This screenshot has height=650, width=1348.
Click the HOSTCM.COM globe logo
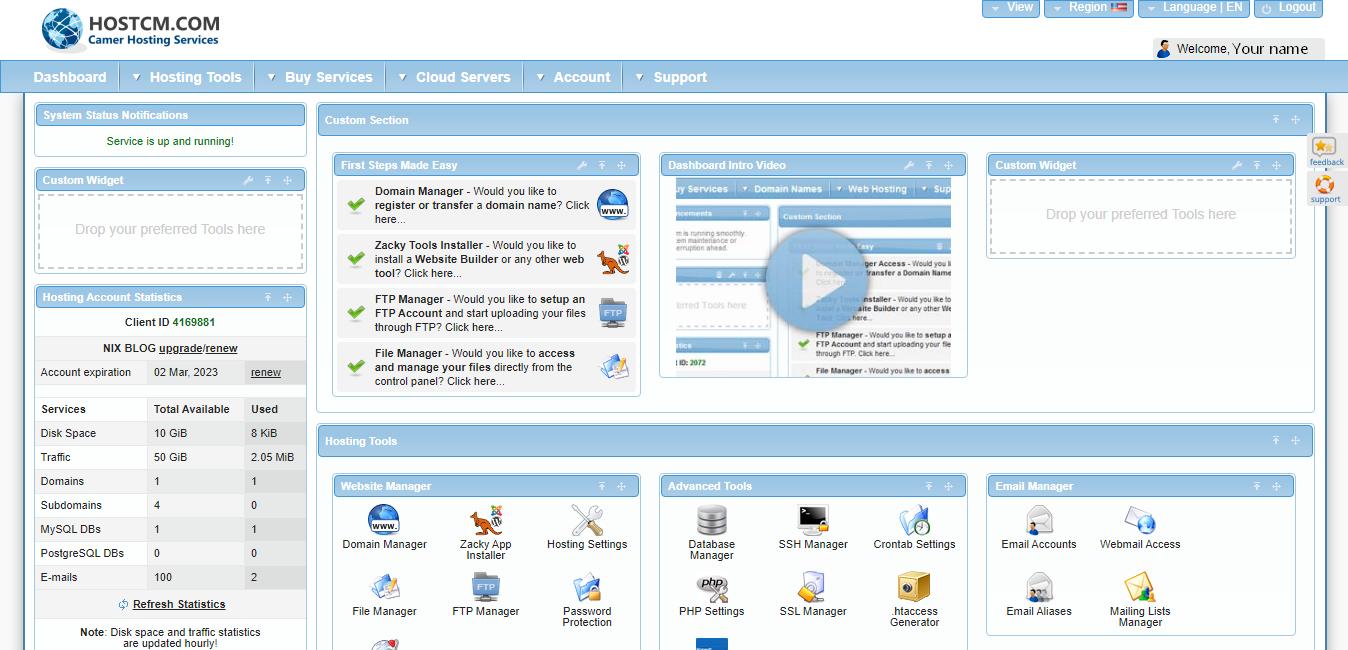click(63, 29)
